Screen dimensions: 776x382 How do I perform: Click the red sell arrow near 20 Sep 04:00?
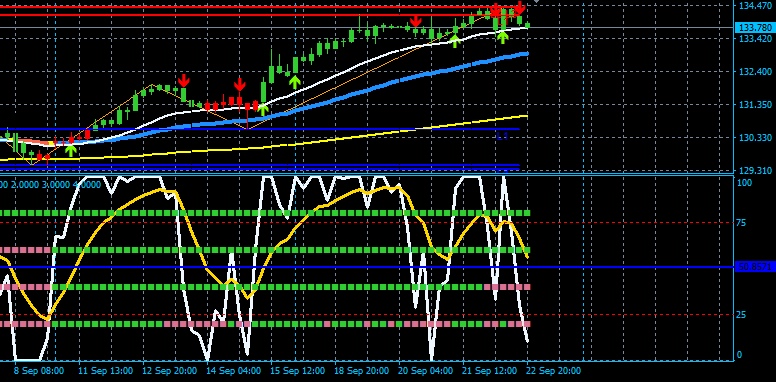point(416,20)
